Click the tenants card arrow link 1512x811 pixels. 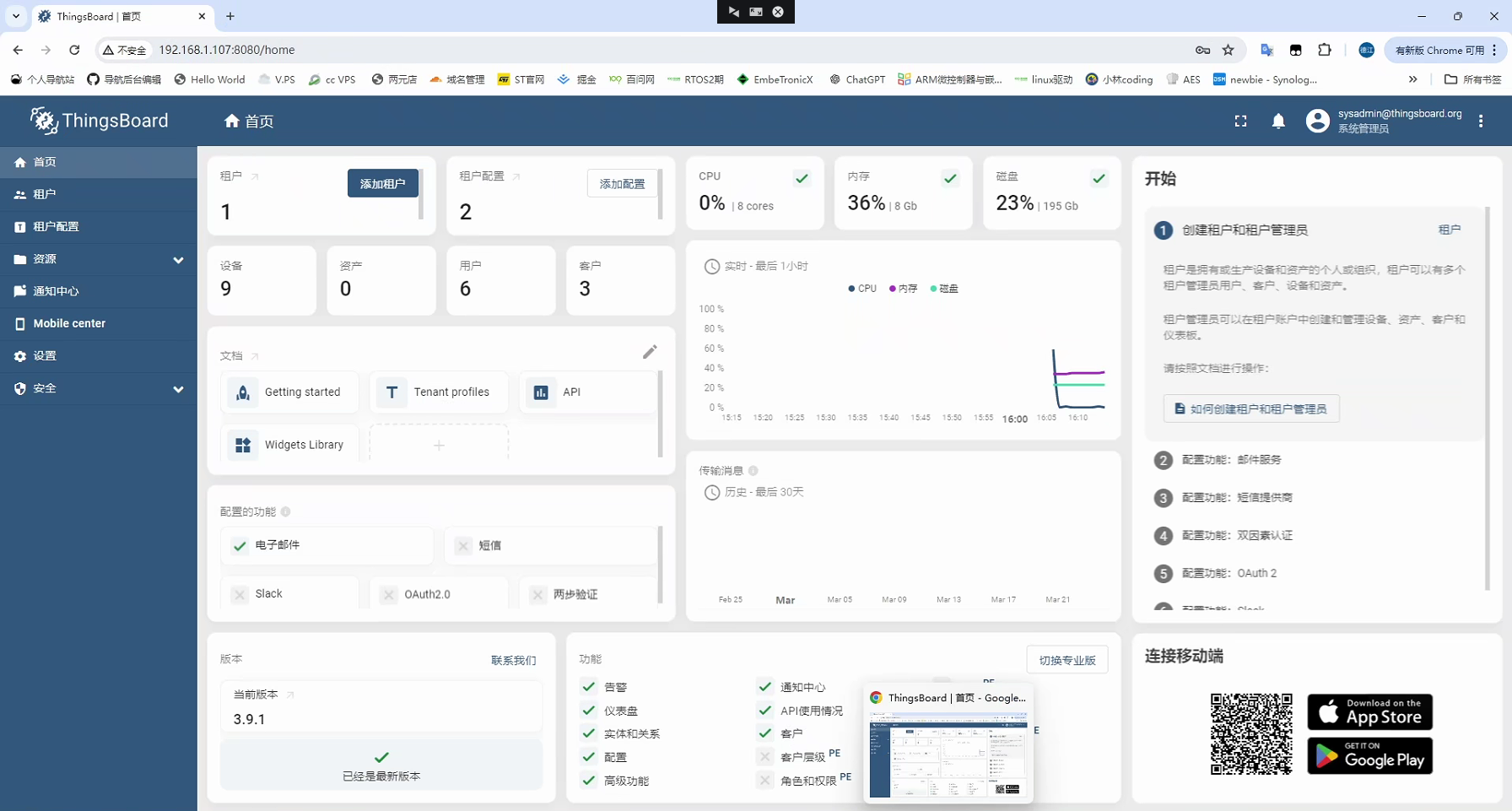[x=255, y=176]
